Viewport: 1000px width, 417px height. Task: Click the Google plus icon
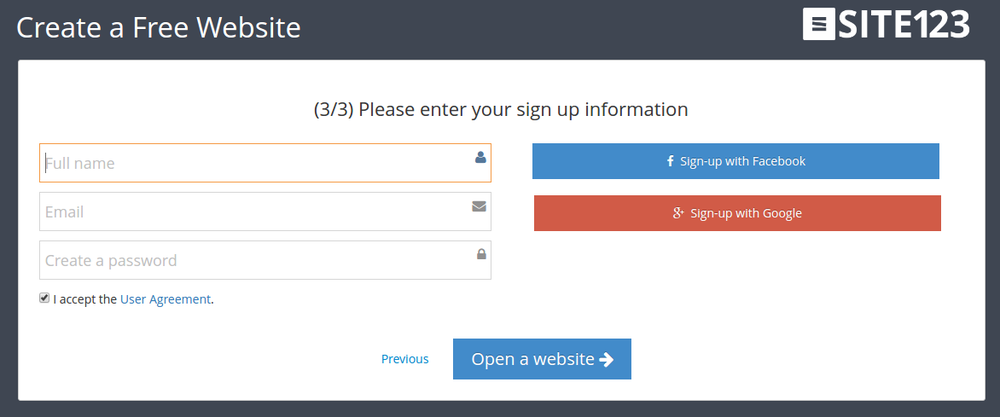click(x=678, y=213)
